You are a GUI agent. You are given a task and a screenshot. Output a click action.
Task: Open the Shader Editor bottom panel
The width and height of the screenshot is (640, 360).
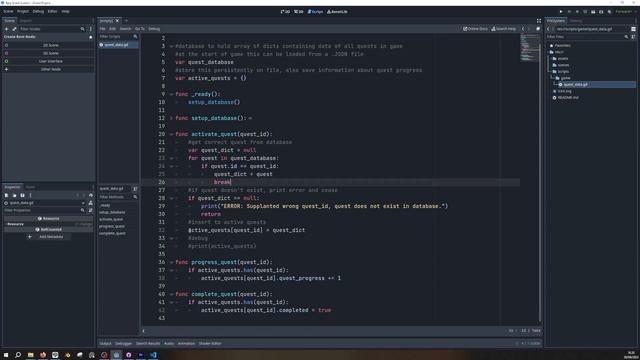point(210,344)
